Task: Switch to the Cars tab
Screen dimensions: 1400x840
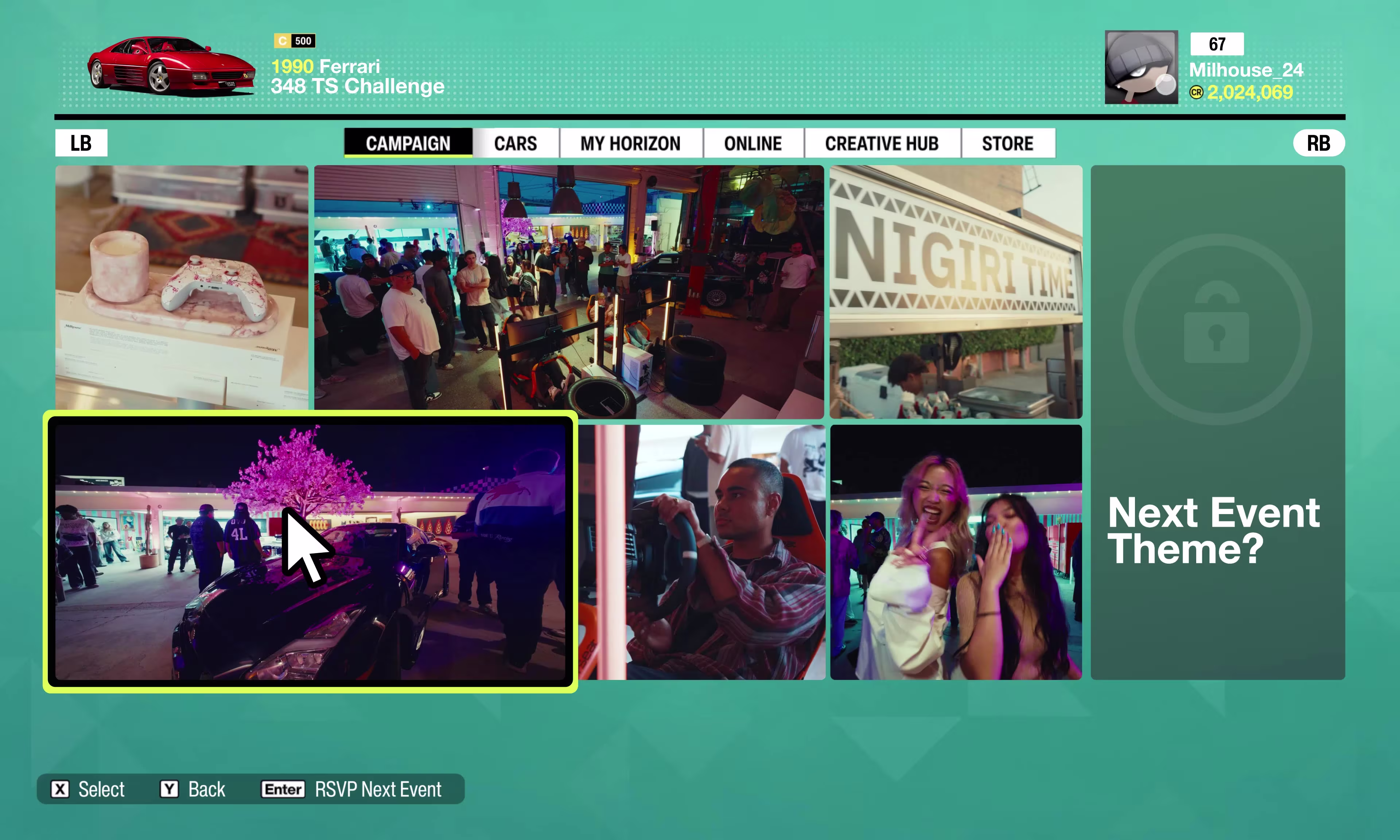Action: (x=516, y=143)
